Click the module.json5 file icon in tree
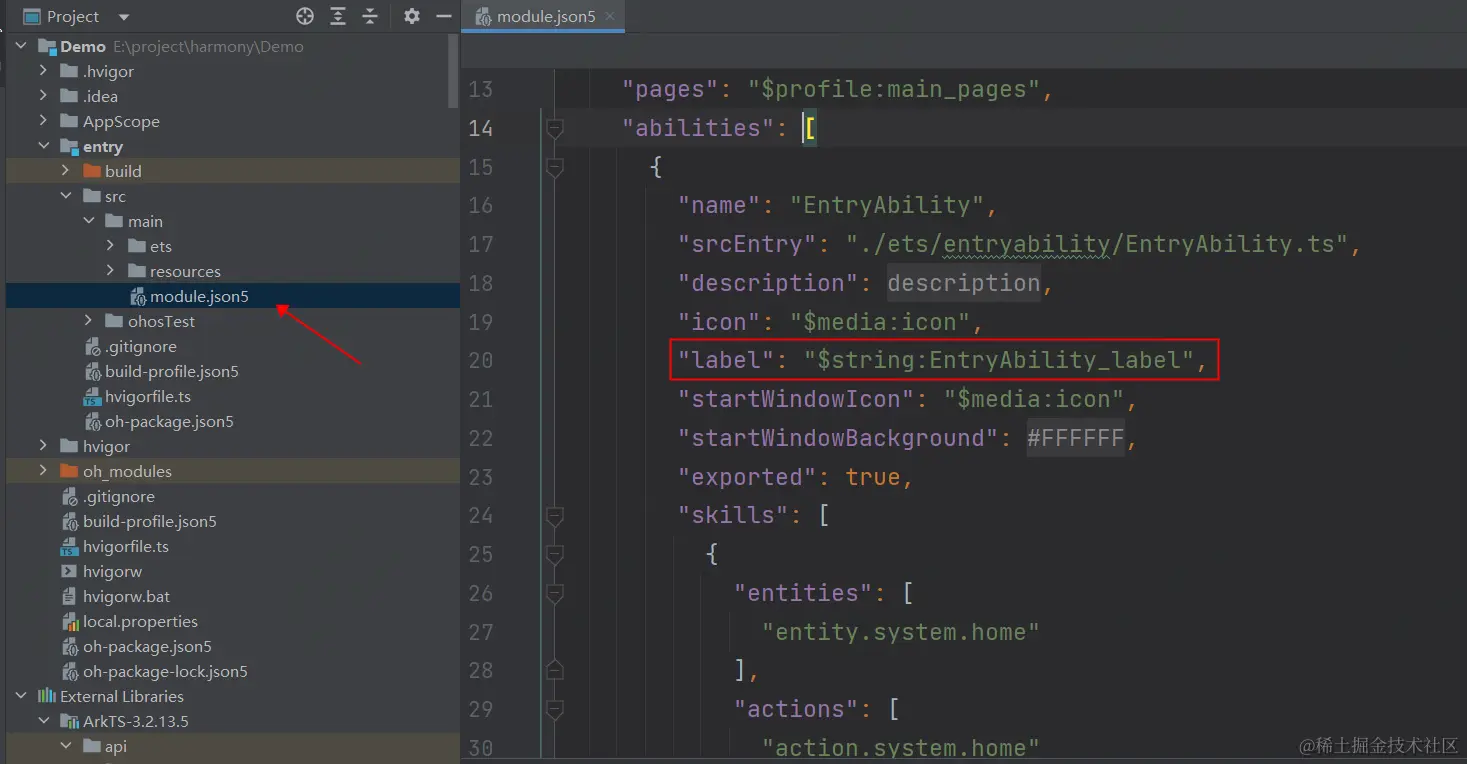This screenshot has height=764, width=1467. (x=137, y=296)
